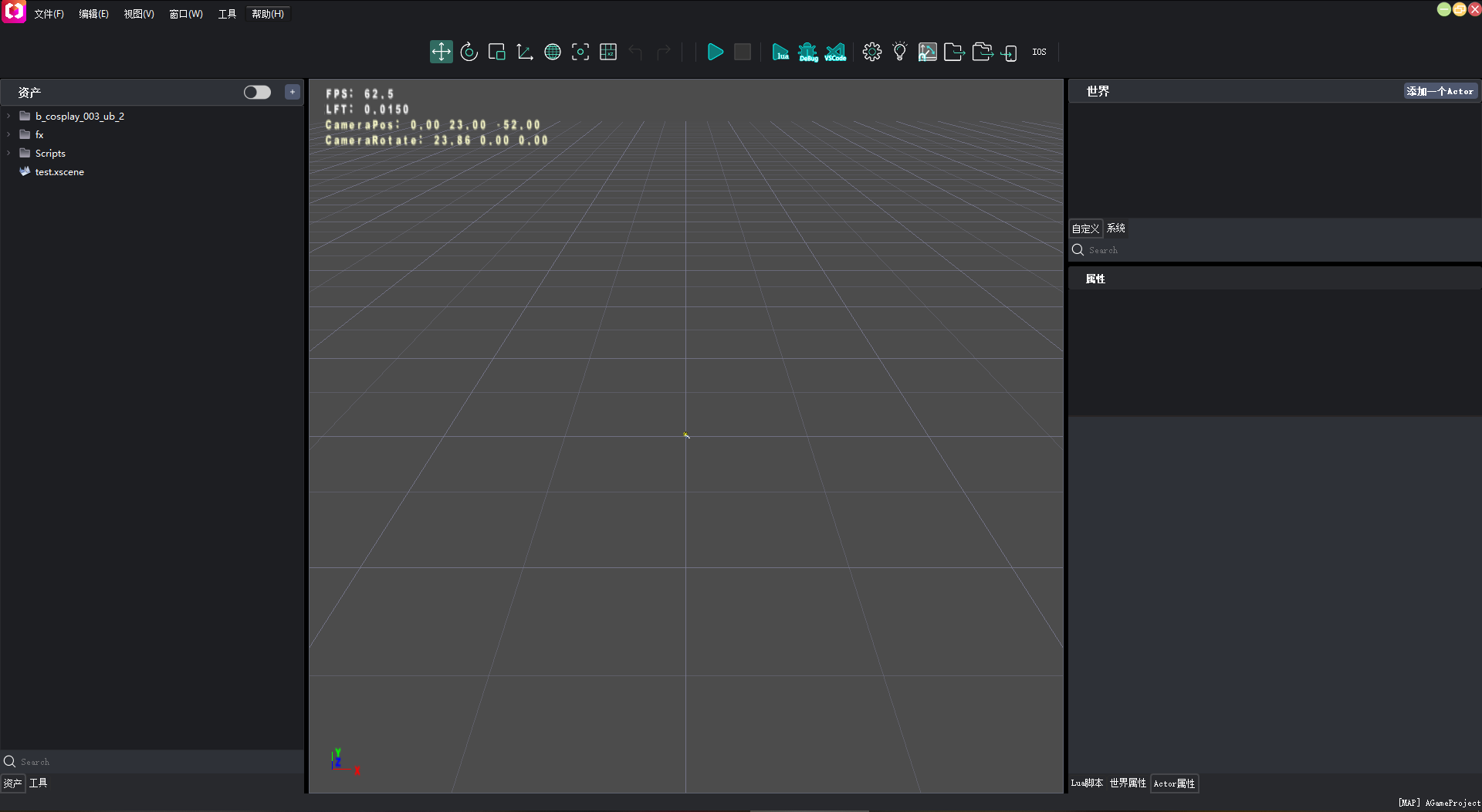
Task: Open the 编辑(E) menu
Action: tap(93, 14)
